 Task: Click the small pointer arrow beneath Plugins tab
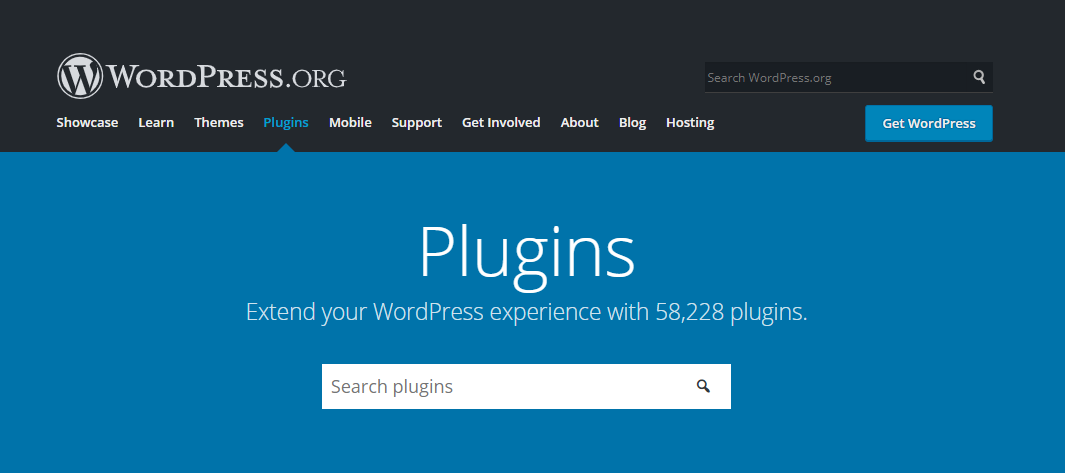tap(286, 148)
